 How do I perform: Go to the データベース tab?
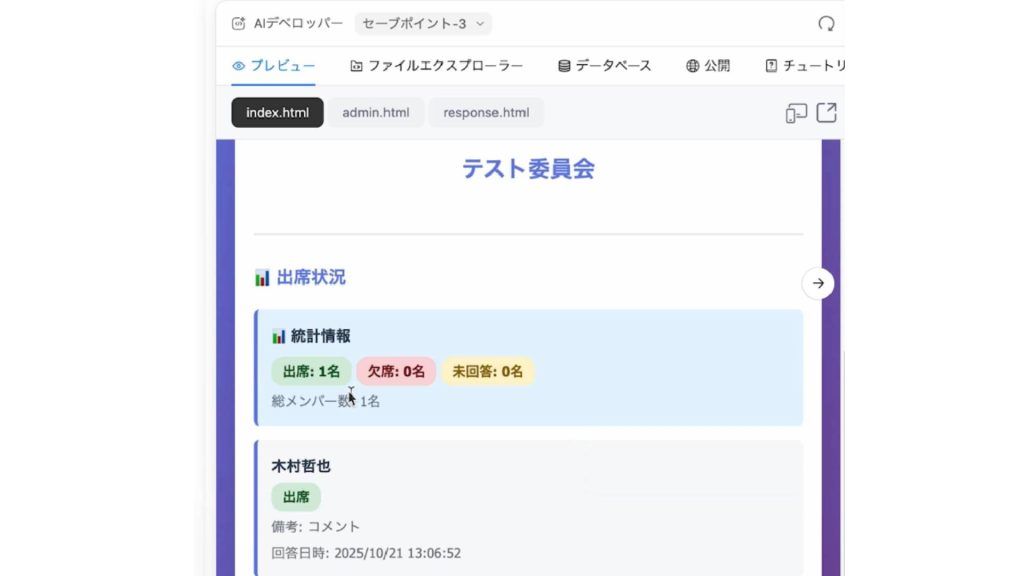[604, 66]
